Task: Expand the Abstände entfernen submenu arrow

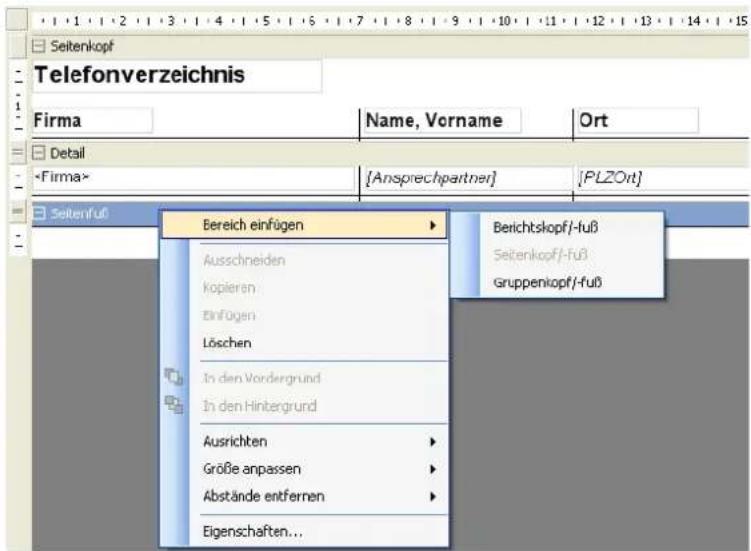Action: coord(432,496)
